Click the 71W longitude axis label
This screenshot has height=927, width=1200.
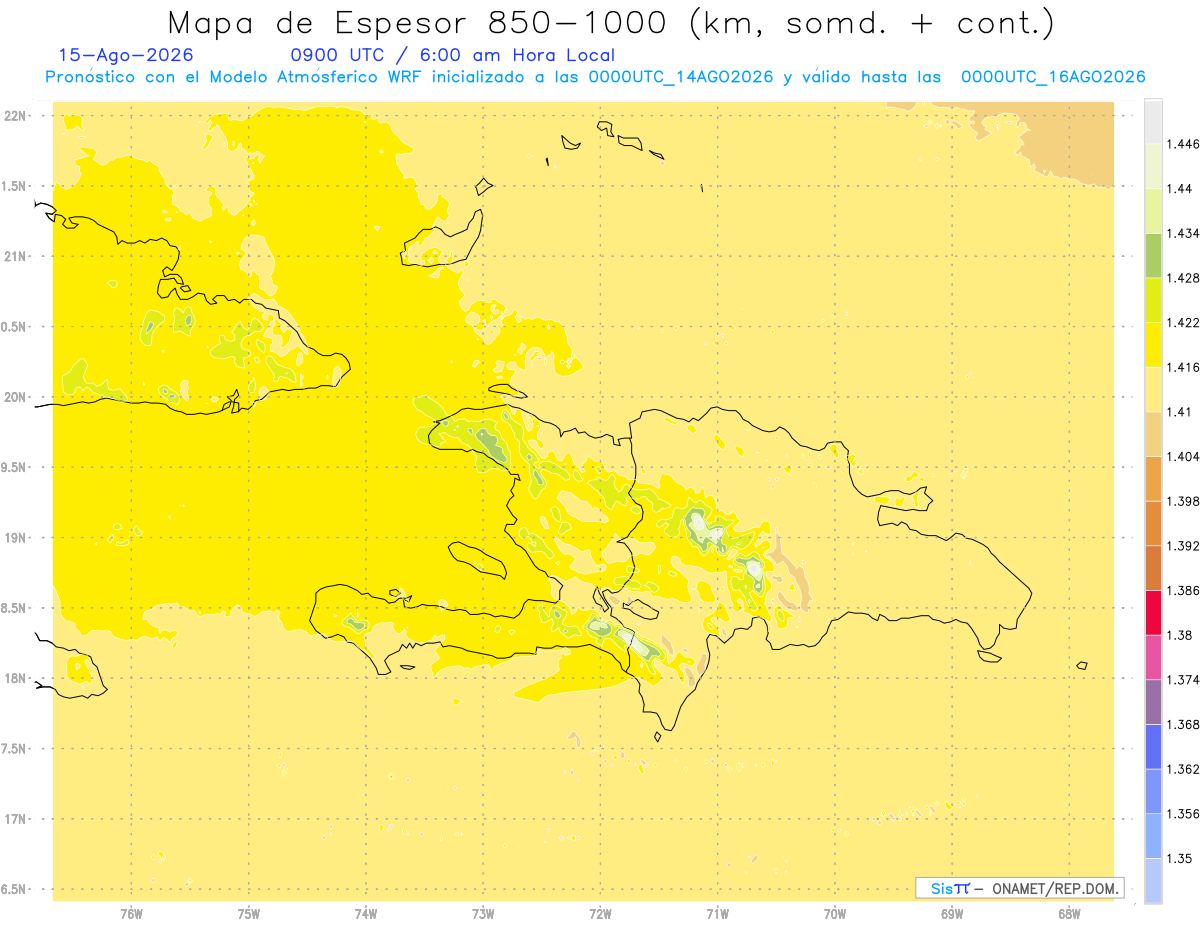tap(717, 913)
